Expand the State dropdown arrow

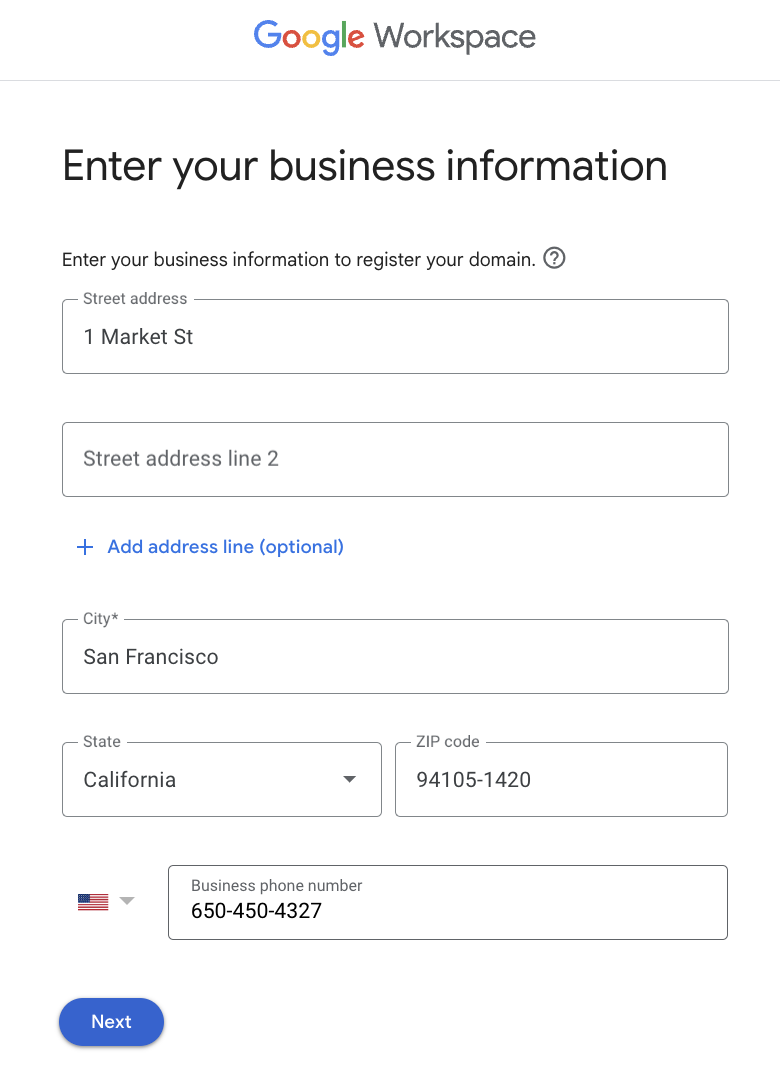tap(349, 780)
